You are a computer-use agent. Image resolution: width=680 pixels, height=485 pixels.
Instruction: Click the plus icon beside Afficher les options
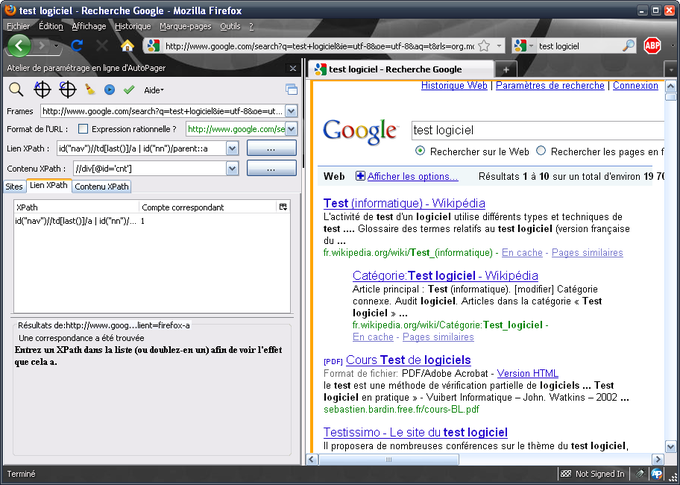coord(360,176)
